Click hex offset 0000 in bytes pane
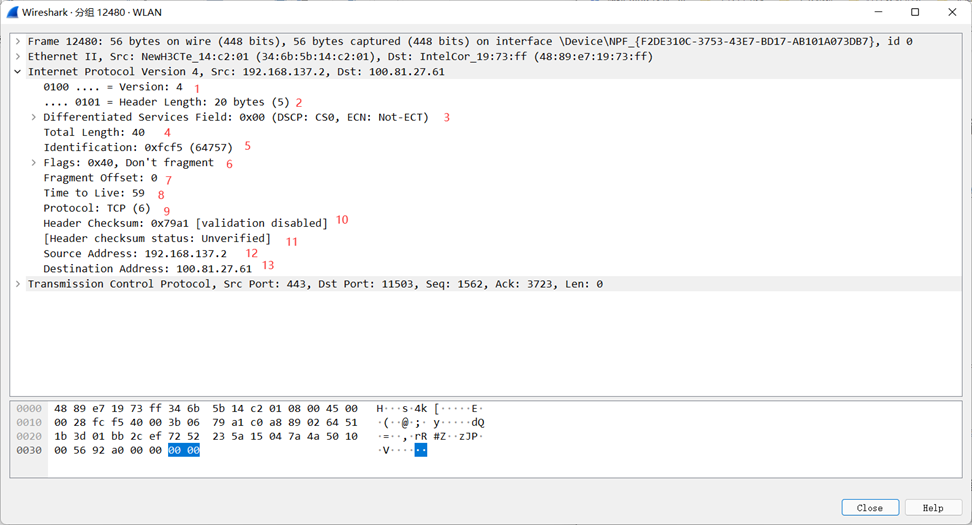Screen dimensions: 972x525 tap(29, 408)
